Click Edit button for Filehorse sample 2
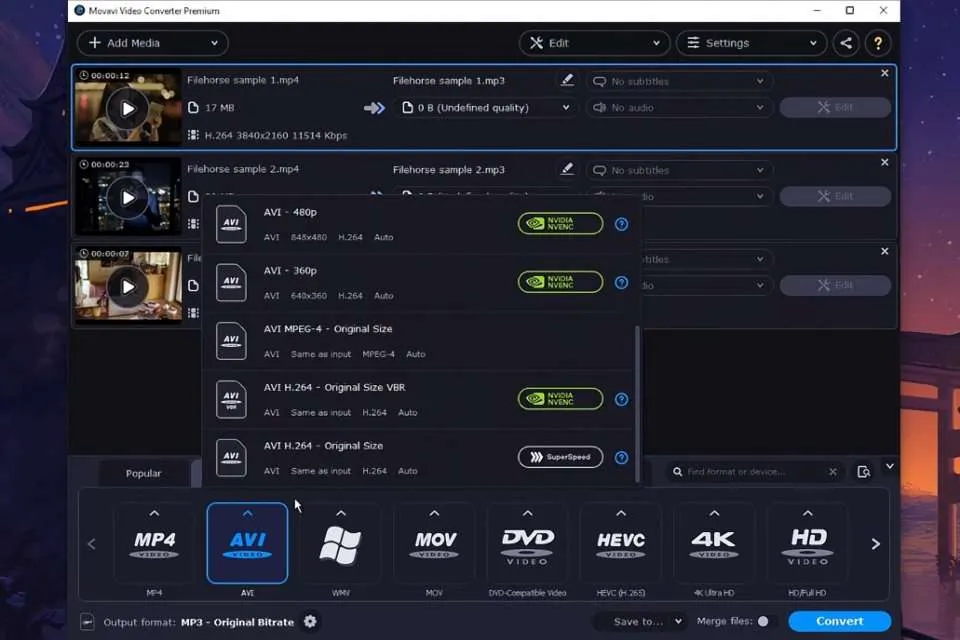Screen dimensions: 960x640 (x=835, y=196)
